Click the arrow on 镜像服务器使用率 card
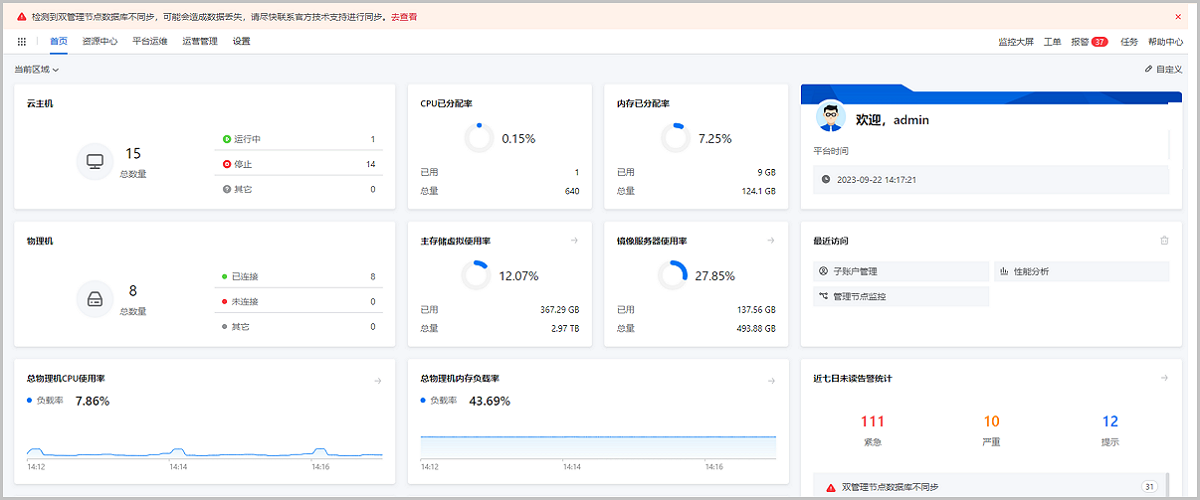Image resolution: width=1200 pixels, height=500 pixels. [771, 241]
